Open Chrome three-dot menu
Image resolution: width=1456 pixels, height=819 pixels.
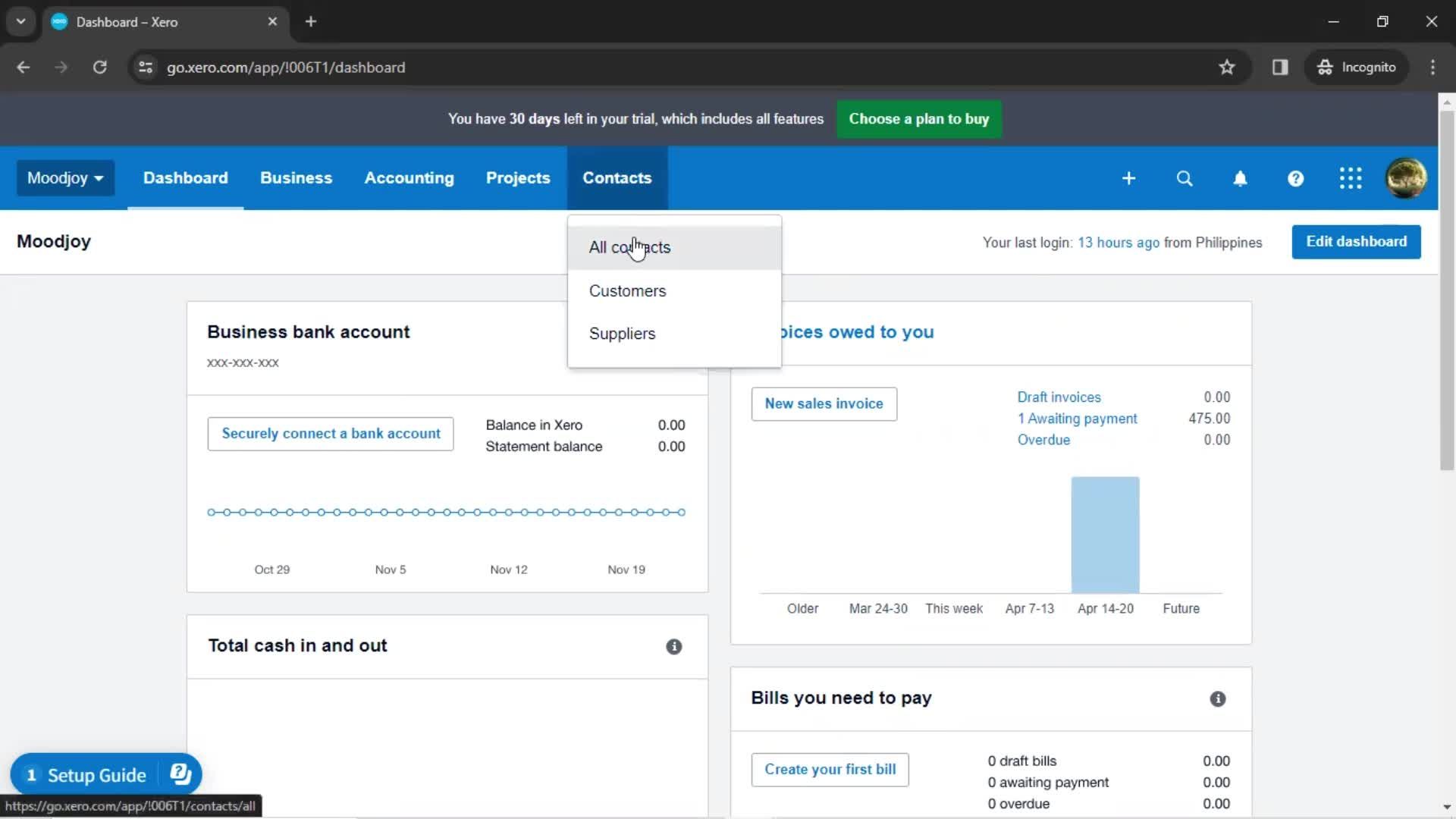[x=1432, y=67]
